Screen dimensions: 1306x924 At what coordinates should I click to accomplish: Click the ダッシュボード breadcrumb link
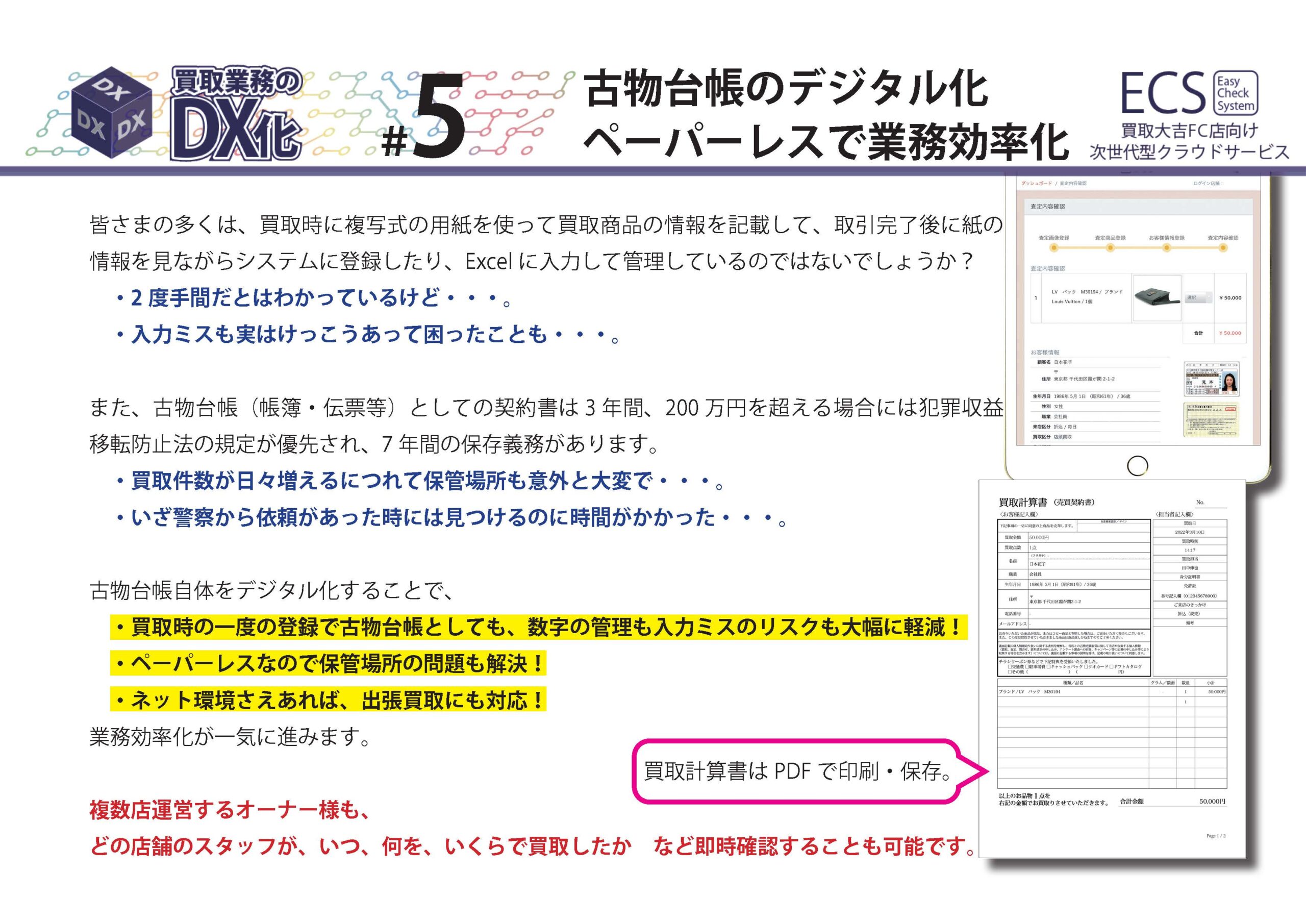1036,183
